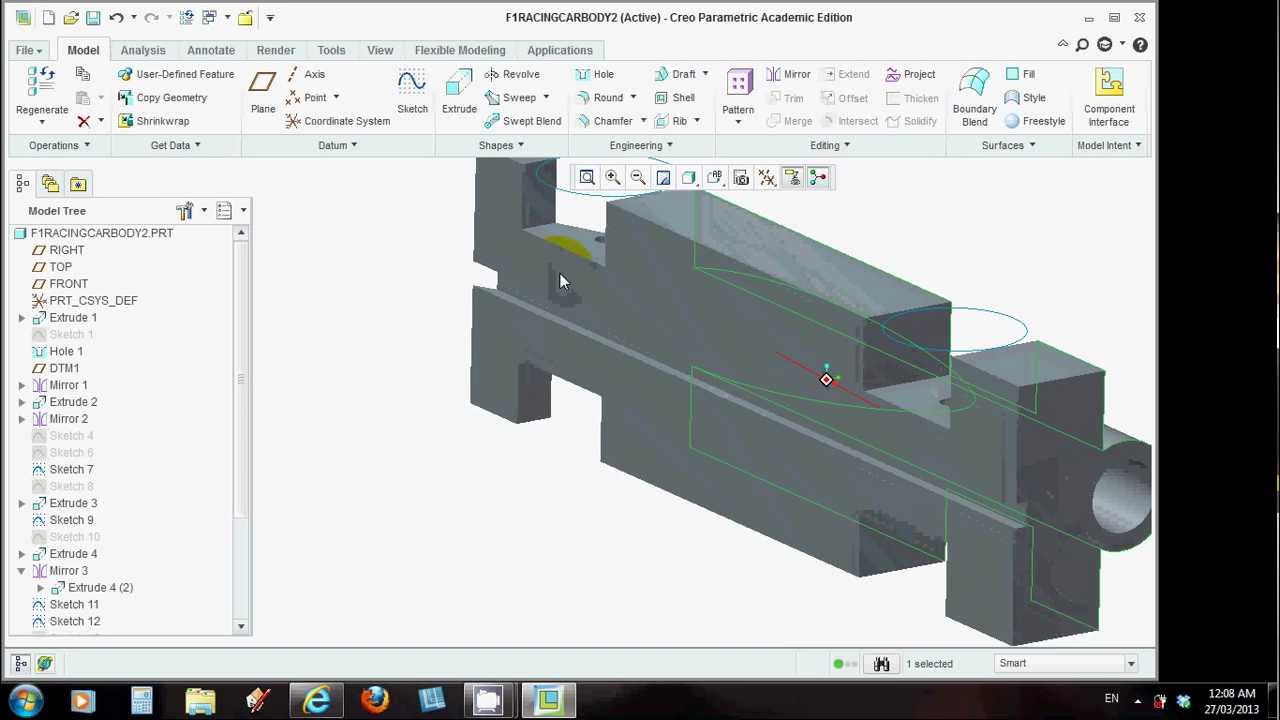
Task: Click the Swept Blend tool
Action: click(522, 121)
